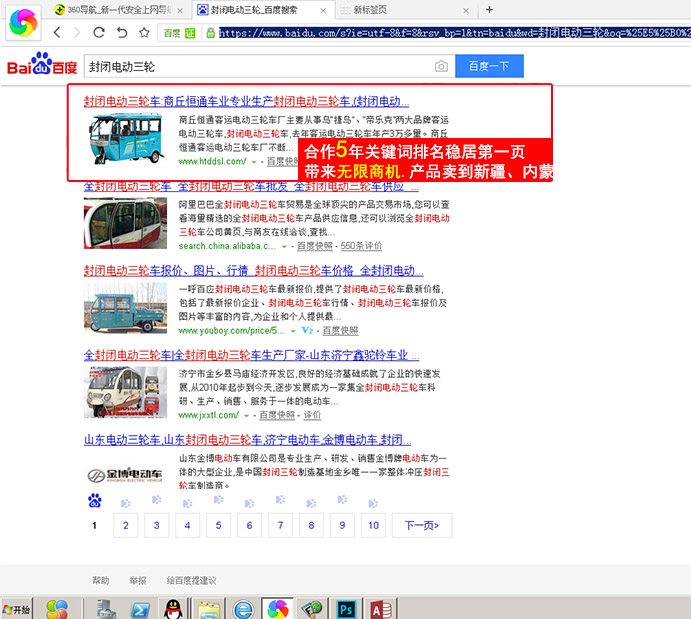
Task: Click the undo/restore closed page icon
Action: tap(122, 32)
